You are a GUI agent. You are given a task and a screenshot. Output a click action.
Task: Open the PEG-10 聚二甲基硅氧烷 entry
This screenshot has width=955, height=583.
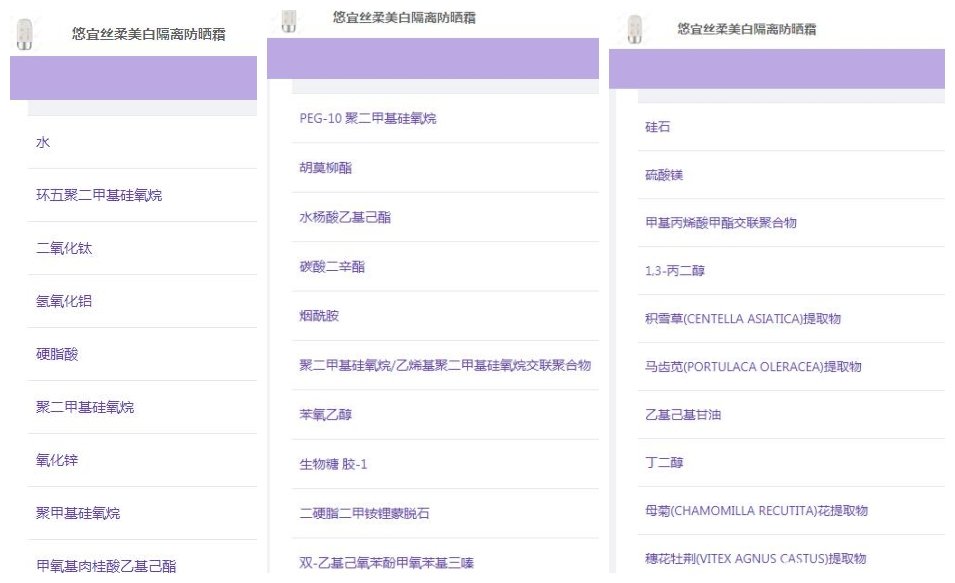click(367, 119)
